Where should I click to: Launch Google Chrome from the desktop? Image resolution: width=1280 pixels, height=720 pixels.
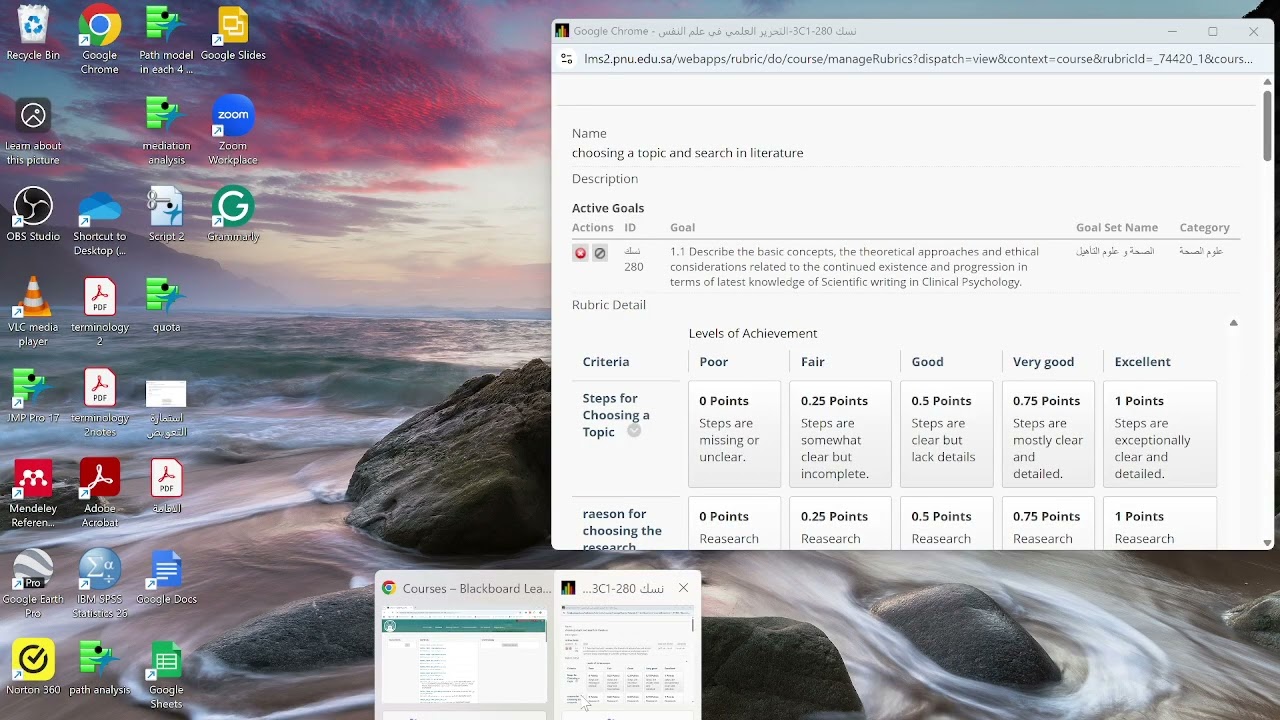click(100, 40)
